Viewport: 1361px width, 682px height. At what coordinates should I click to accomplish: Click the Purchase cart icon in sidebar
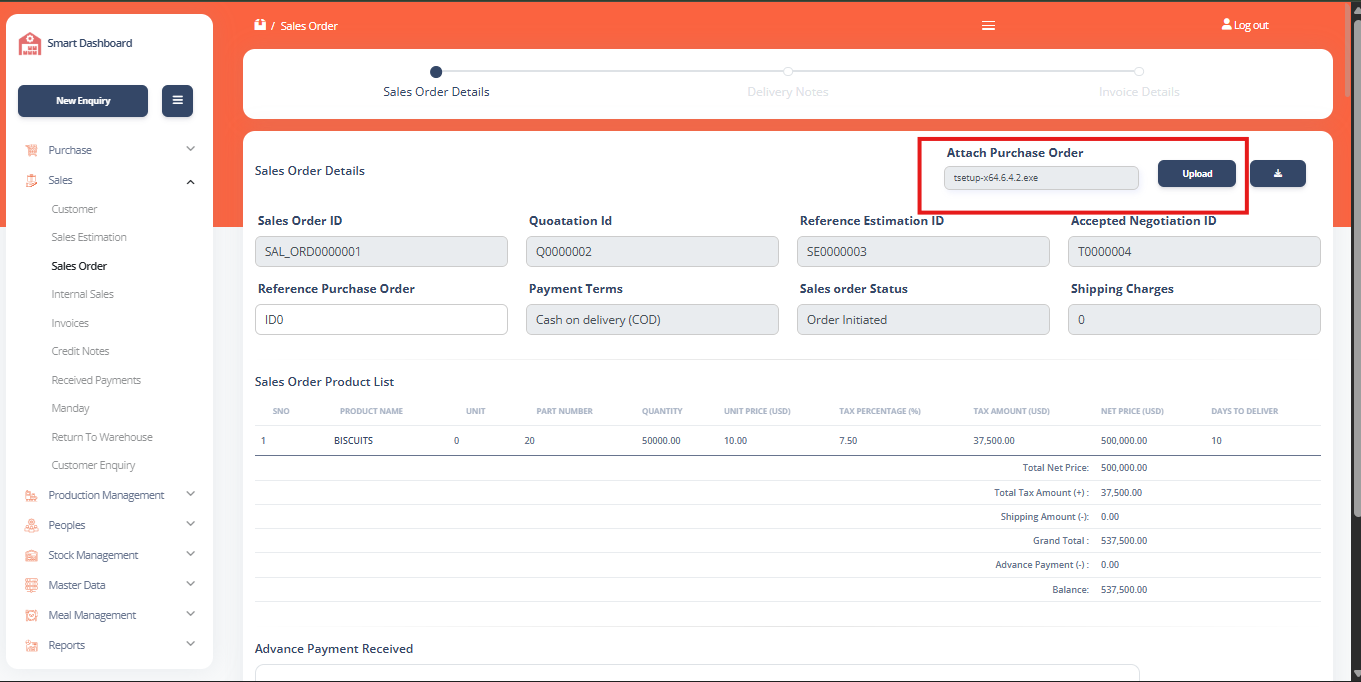31,150
